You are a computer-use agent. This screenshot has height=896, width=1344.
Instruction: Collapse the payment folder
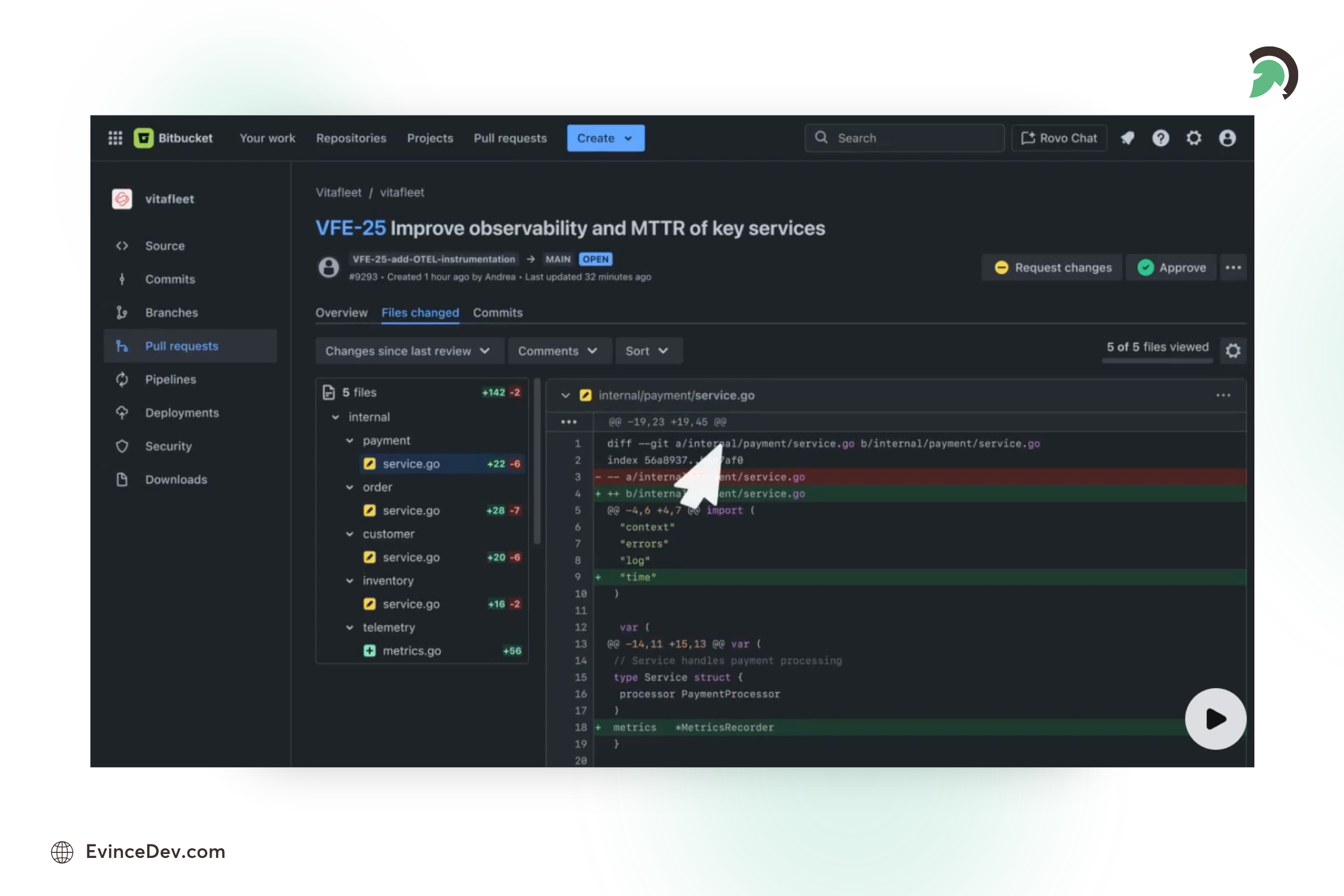click(349, 441)
